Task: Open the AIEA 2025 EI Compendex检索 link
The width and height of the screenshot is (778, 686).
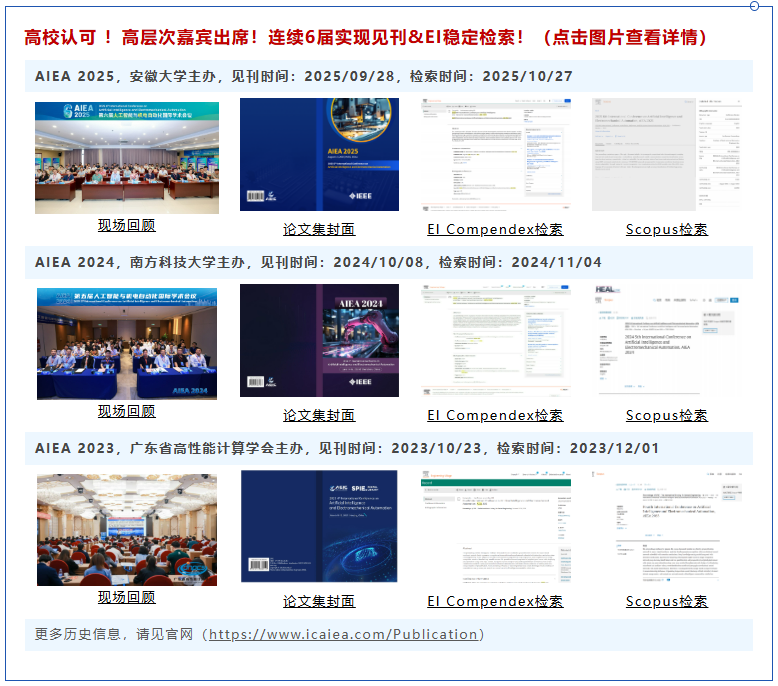Action: [x=495, y=229]
